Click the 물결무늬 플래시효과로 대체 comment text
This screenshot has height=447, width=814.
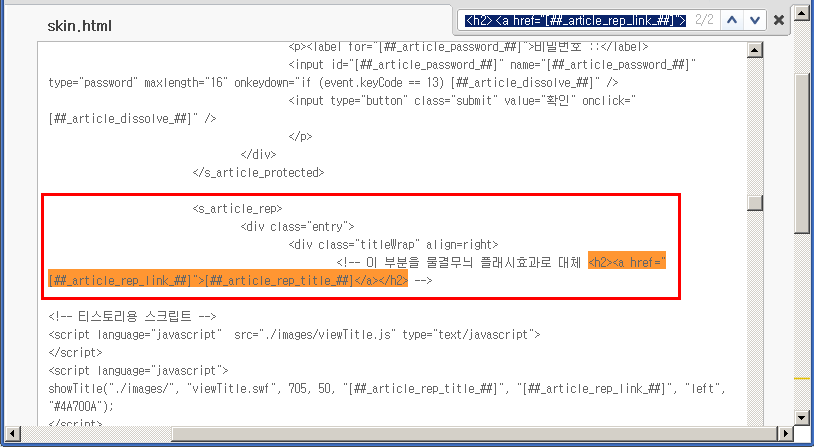(x=503, y=263)
